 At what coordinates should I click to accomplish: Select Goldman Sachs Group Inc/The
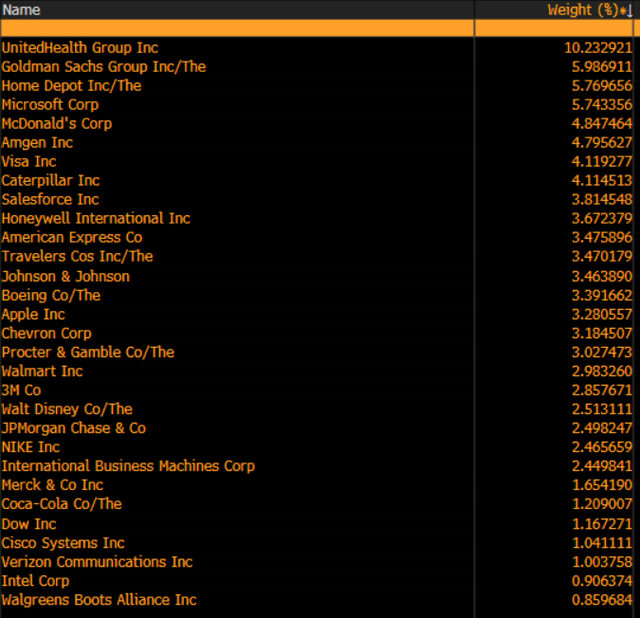(104, 67)
